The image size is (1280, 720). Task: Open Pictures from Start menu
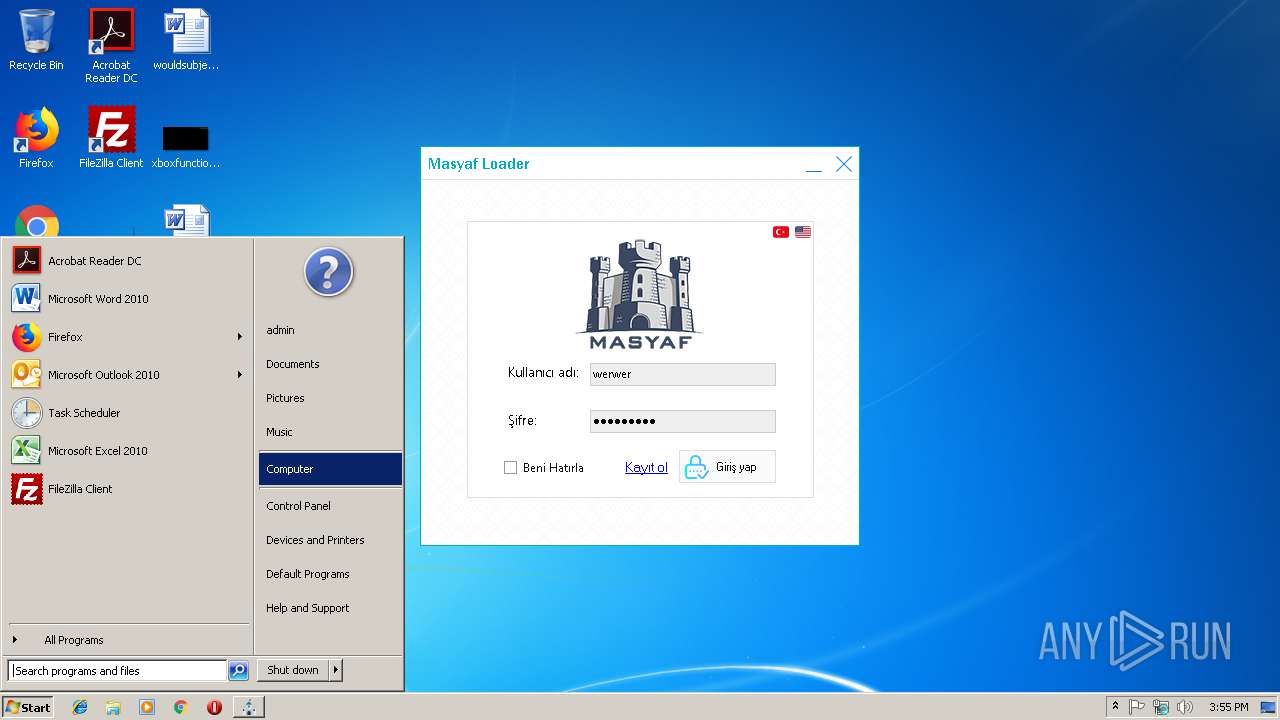click(x=330, y=398)
